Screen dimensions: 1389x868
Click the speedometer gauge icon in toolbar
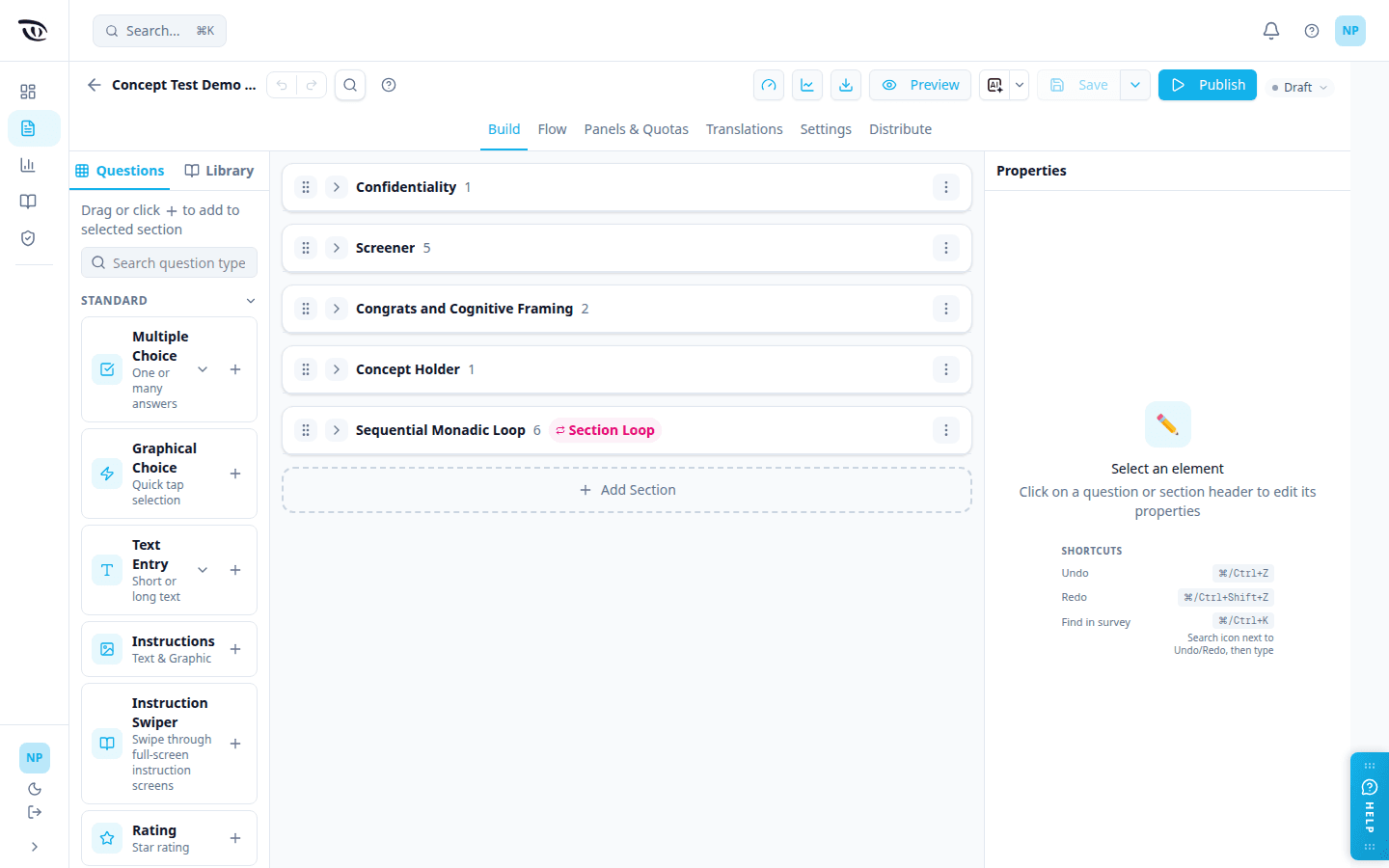tap(769, 85)
